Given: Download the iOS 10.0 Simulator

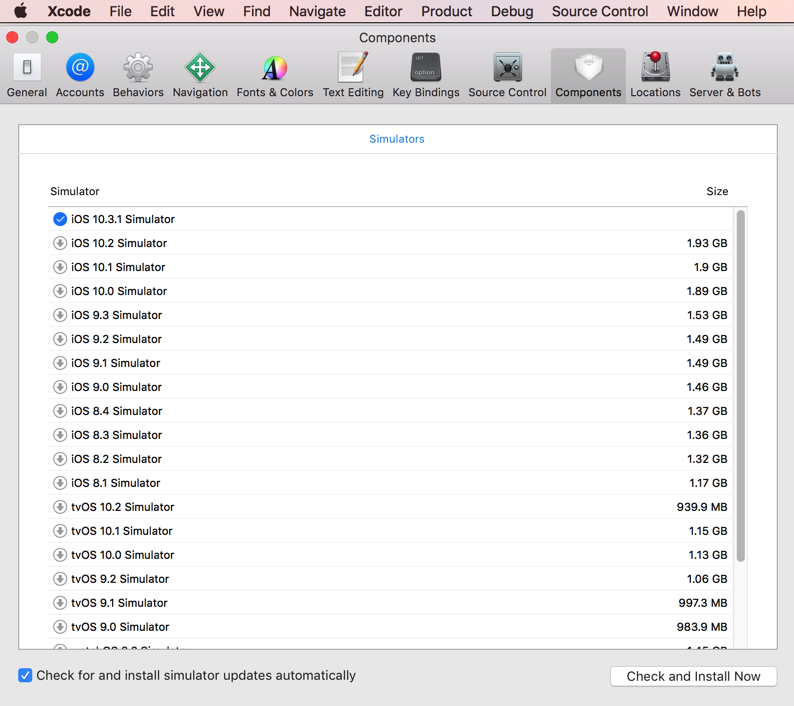Looking at the screenshot, I should pos(60,291).
